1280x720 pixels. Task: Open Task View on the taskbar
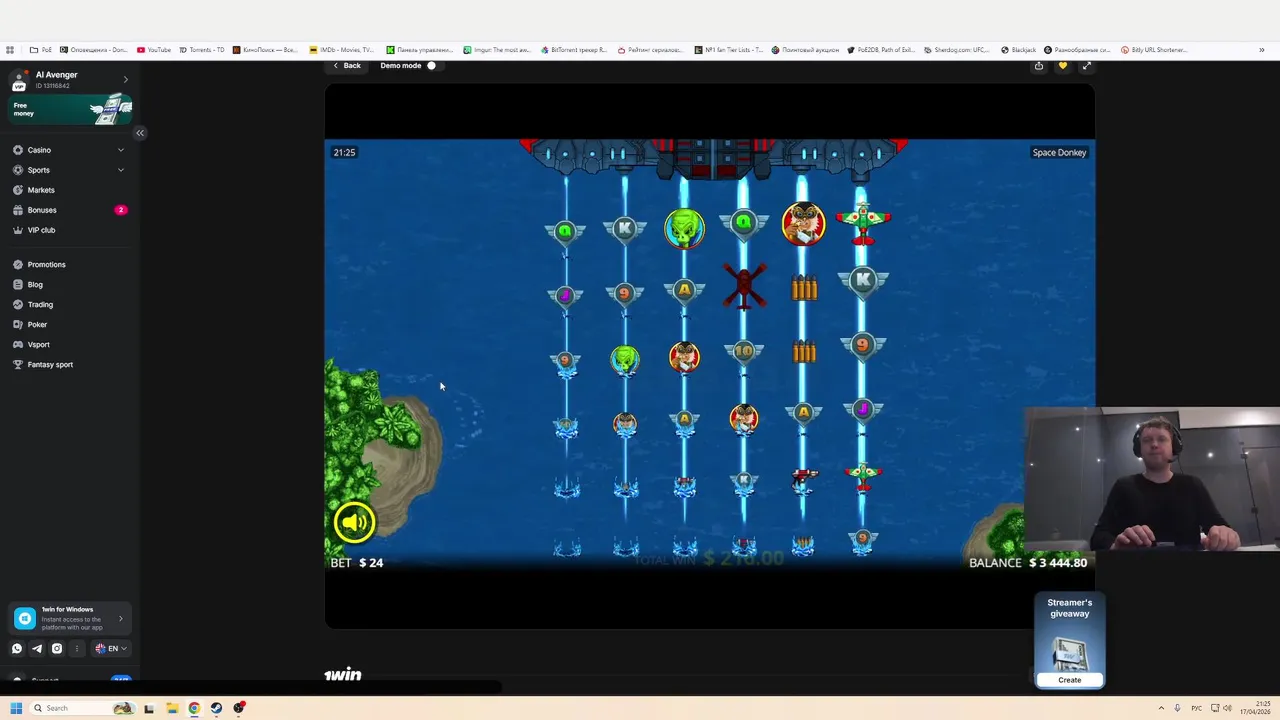click(149, 708)
